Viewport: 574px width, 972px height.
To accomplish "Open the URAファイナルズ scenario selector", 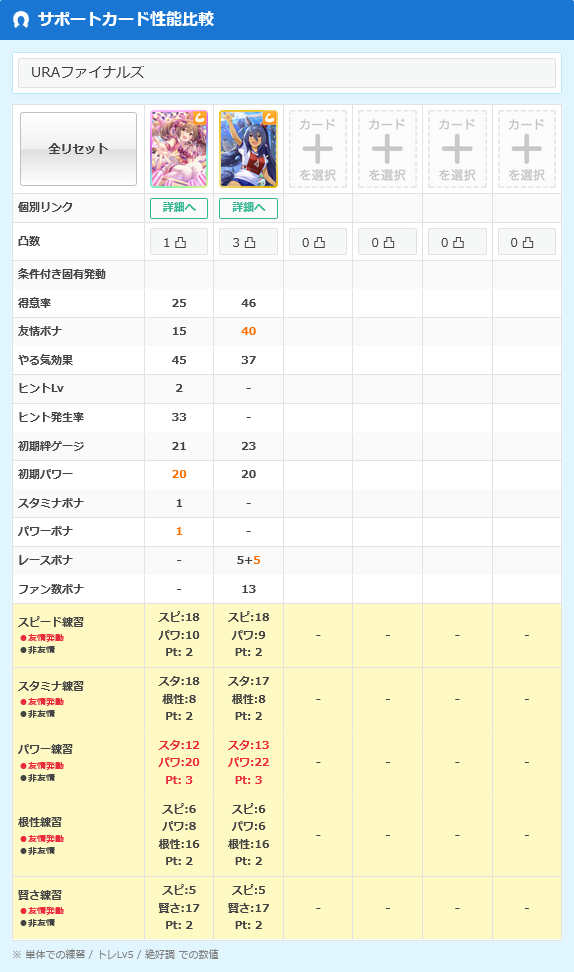I will point(287,73).
